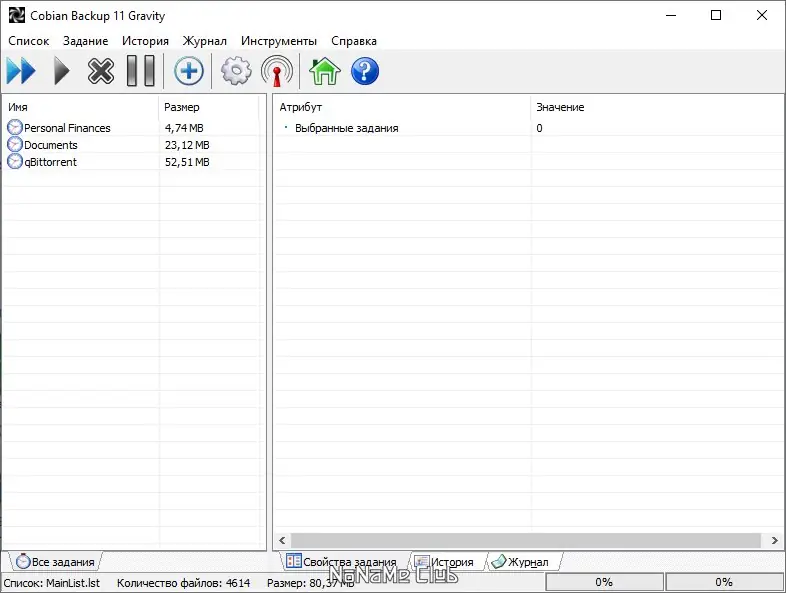
Task: Click scrollbar right arrow in properties panel
Action: pyautogui.click(x=774, y=540)
